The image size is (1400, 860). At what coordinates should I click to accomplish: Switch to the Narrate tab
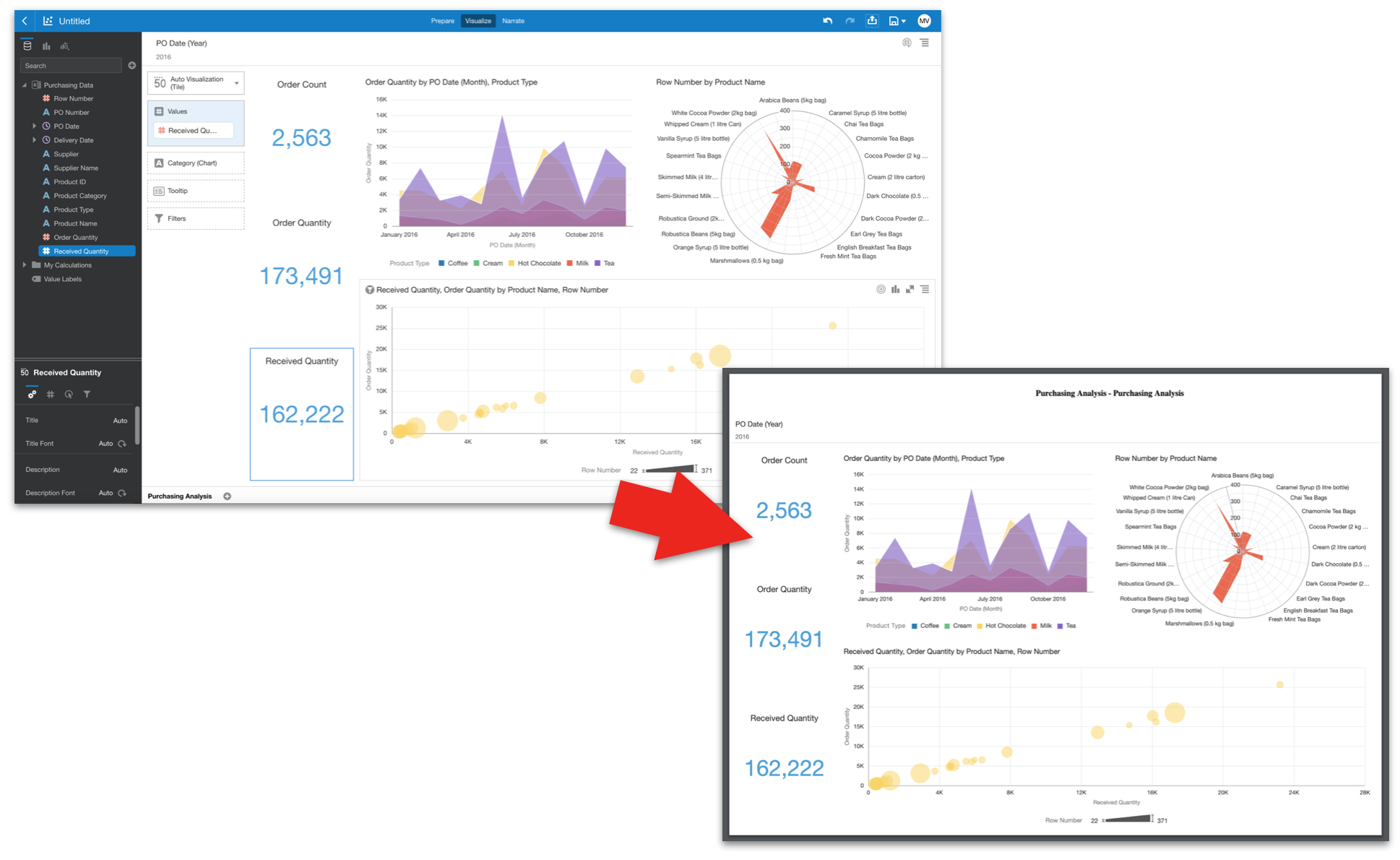(513, 21)
